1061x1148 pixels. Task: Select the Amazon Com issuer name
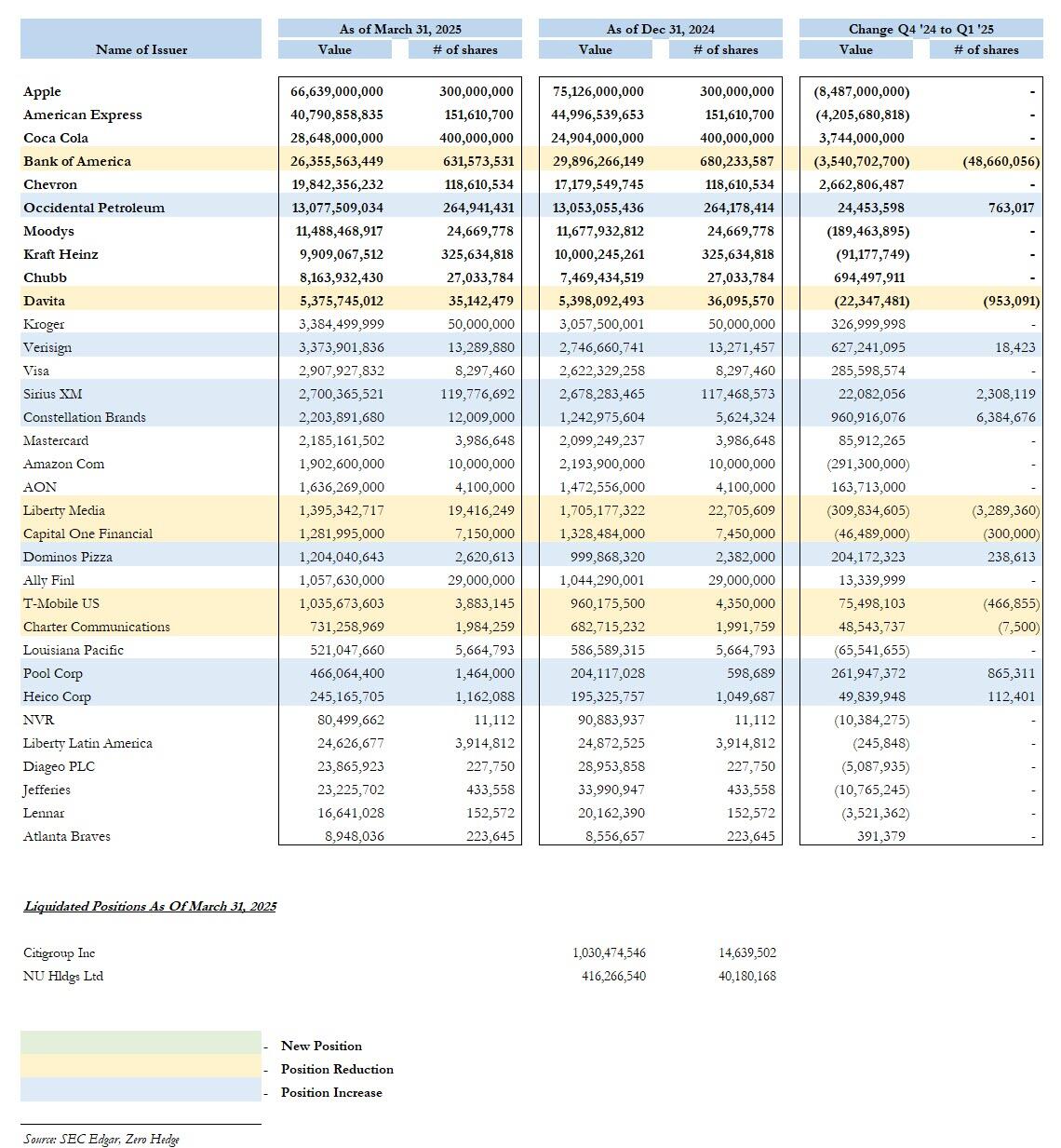click(63, 464)
